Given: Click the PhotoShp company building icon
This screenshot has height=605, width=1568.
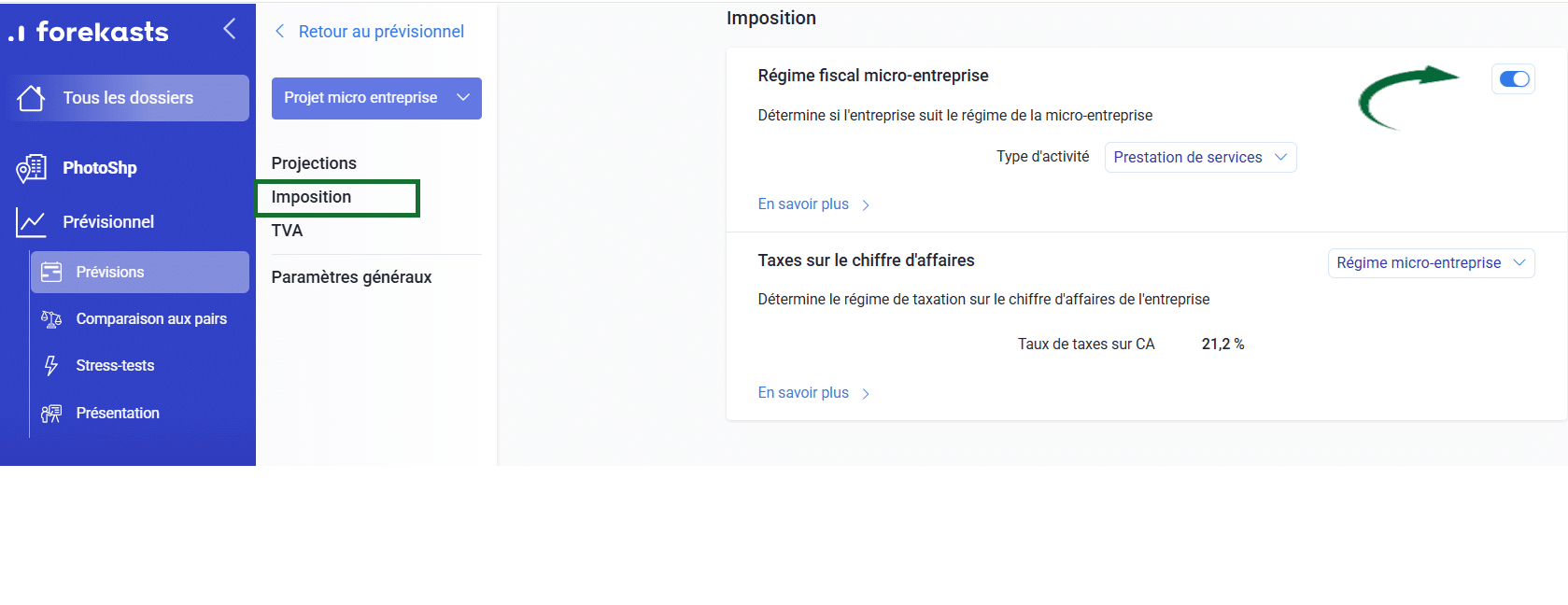Looking at the screenshot, I should point(31,168).
